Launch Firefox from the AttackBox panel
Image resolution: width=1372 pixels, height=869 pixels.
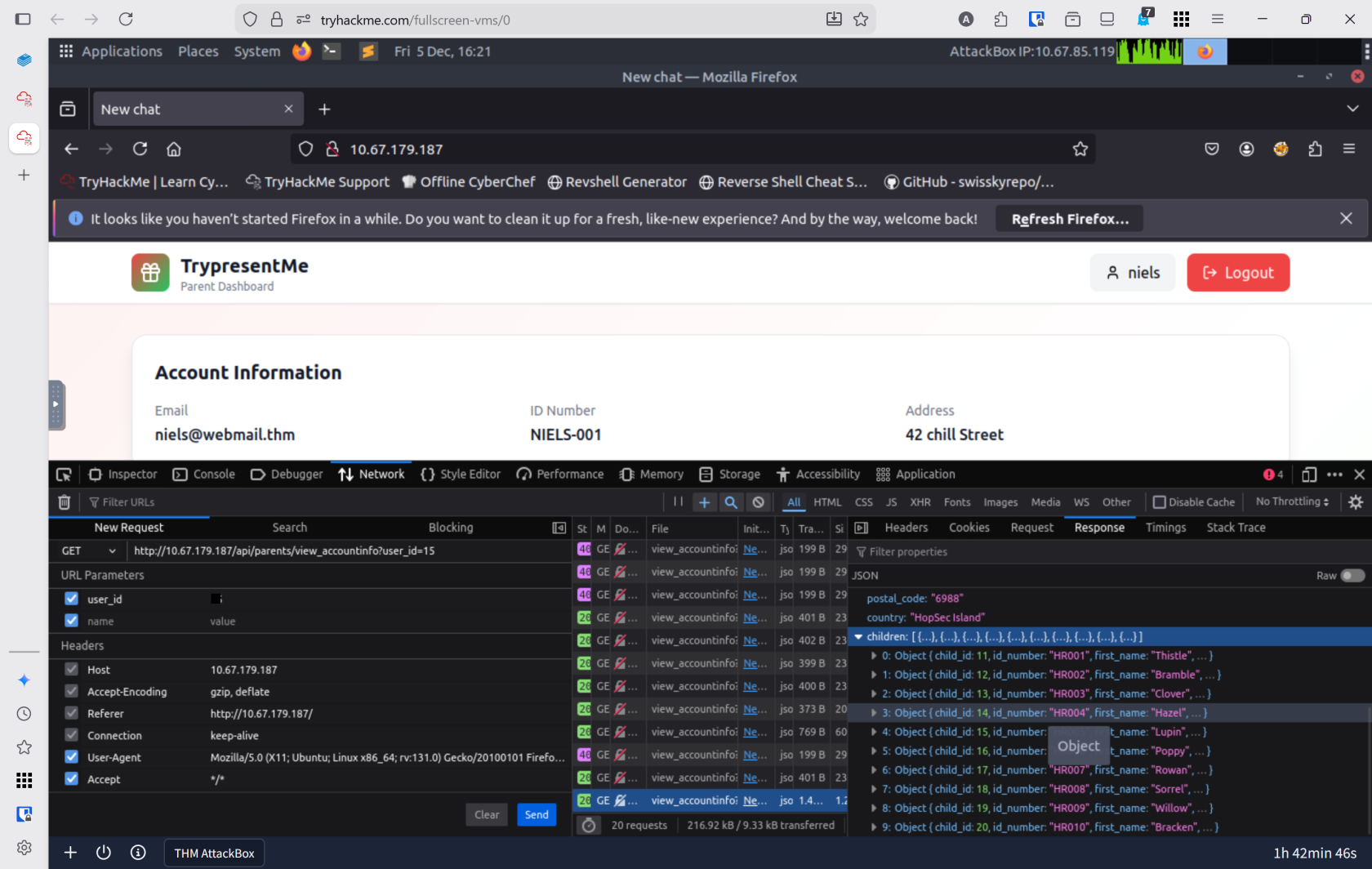click(x=302, y=51)
